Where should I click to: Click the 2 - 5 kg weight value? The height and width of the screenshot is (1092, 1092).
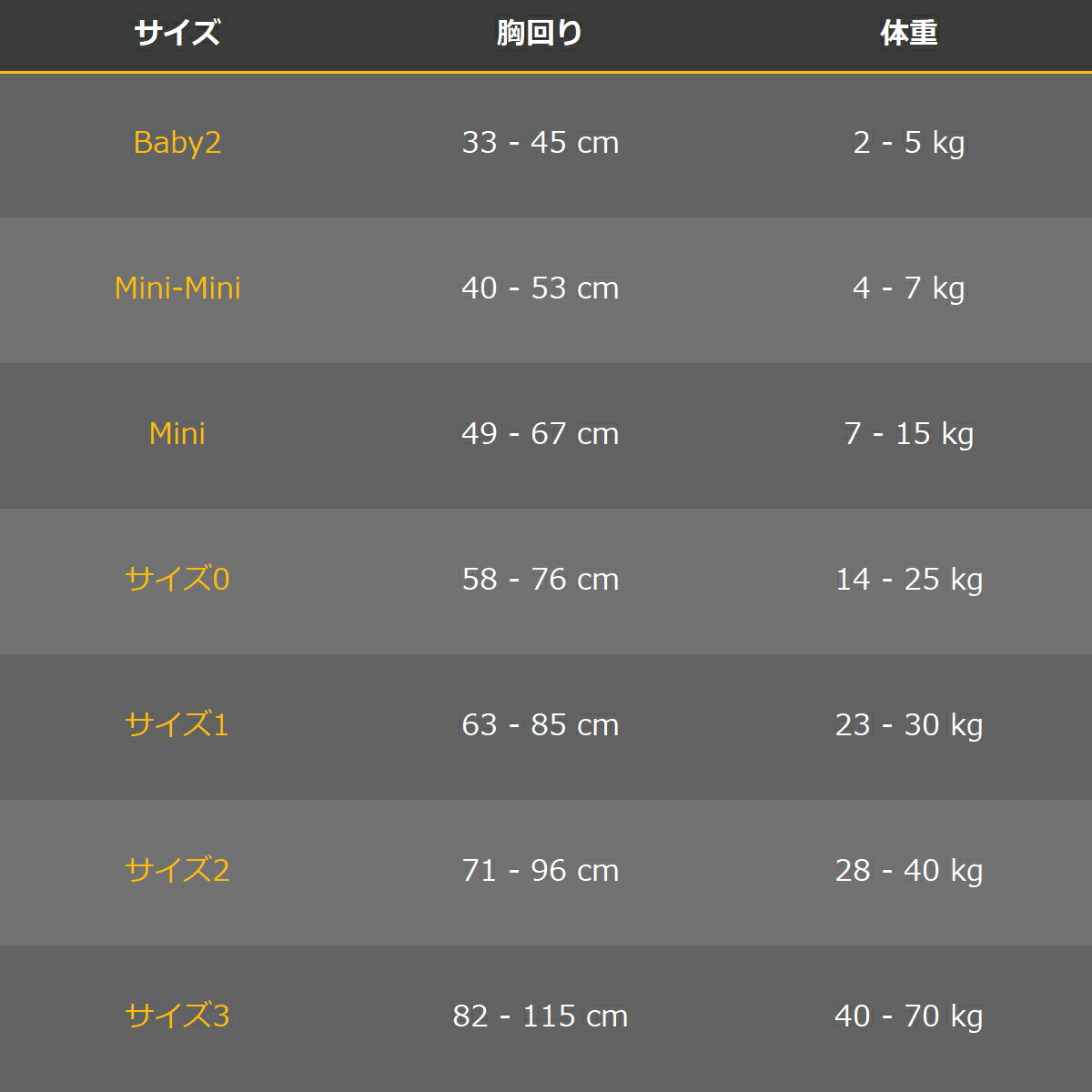pos(908,143)
